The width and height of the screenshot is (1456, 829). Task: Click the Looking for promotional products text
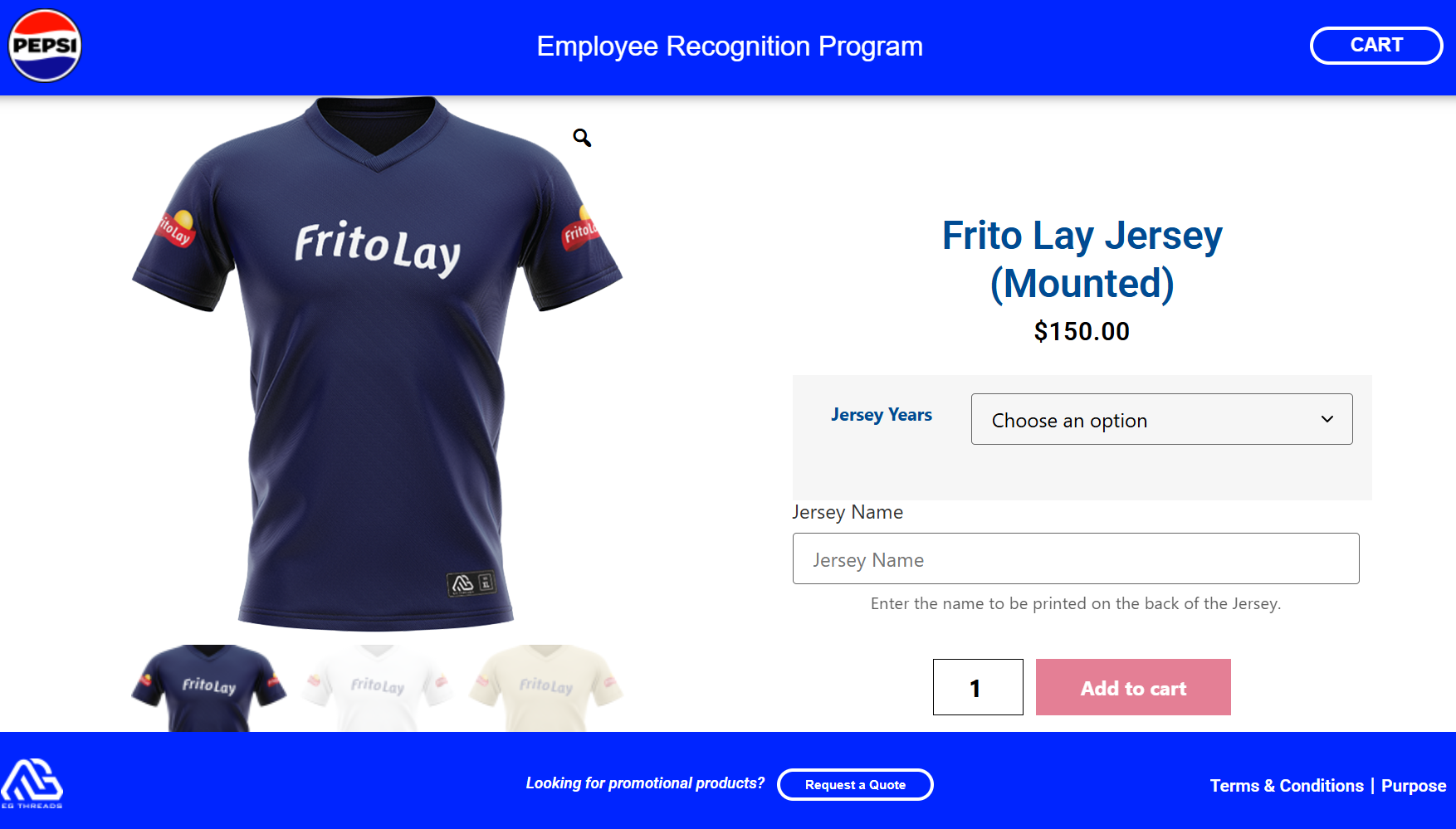645,783
